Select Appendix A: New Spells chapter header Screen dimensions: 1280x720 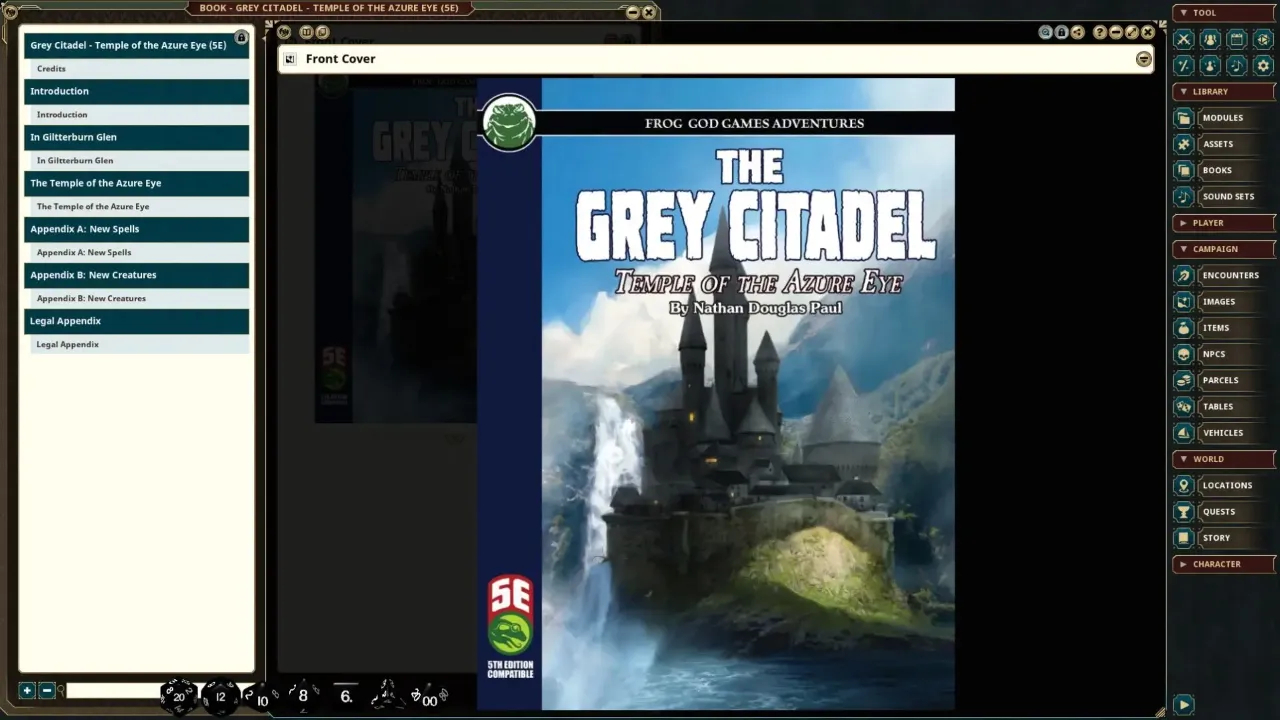coord(136,229)
